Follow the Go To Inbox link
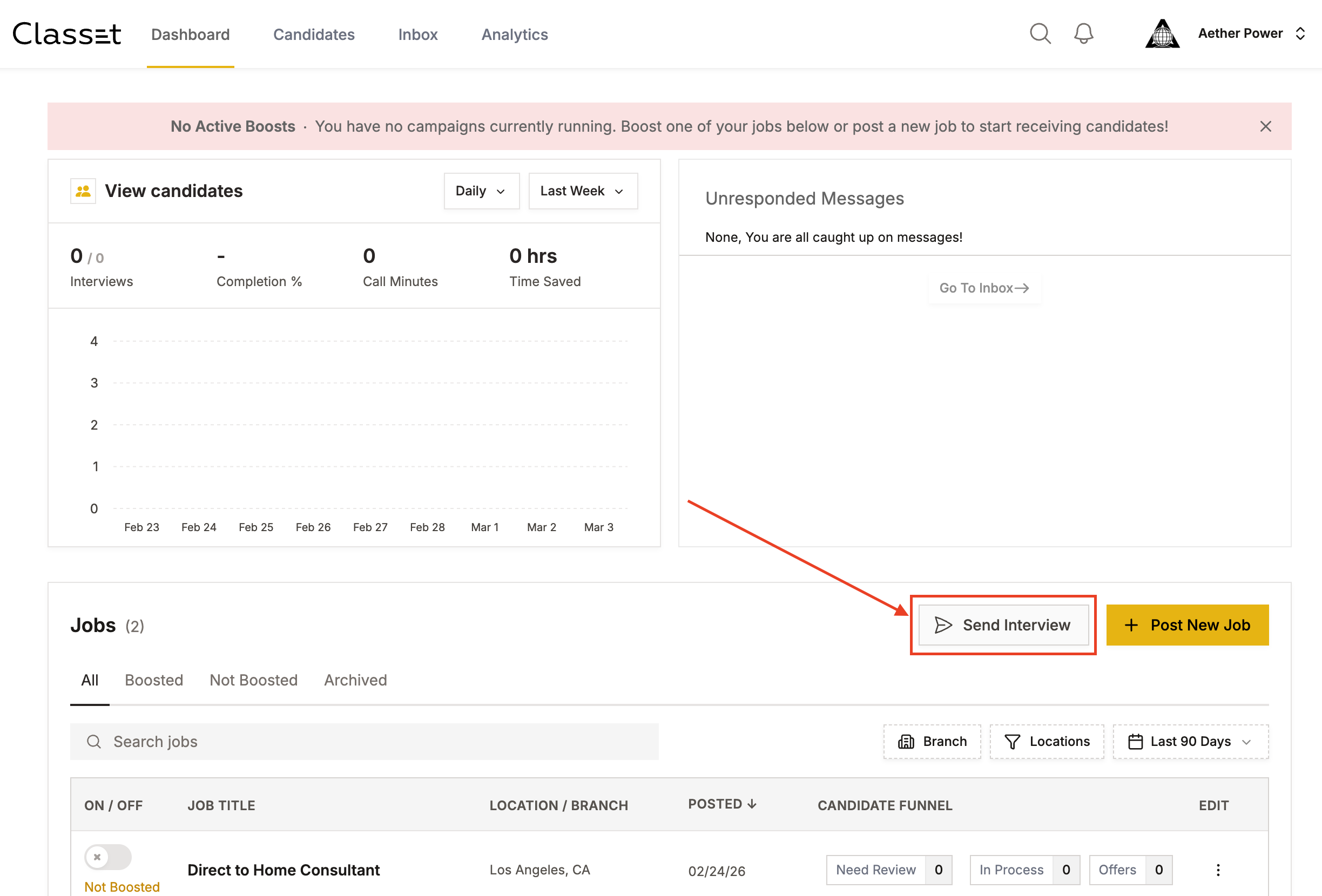 [x=984, y=288]
